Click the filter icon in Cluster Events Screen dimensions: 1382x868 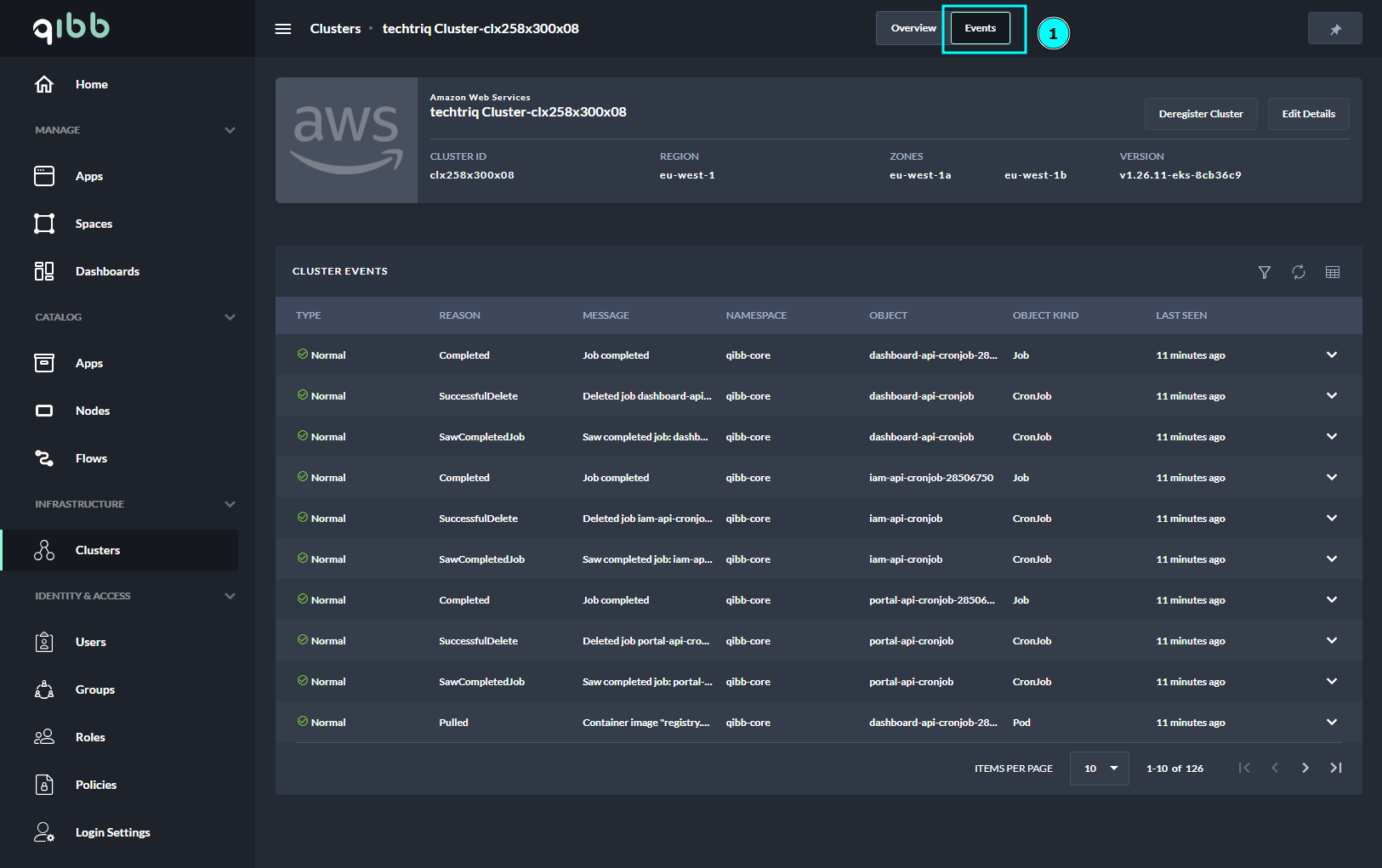pyautogui.click(x=1264, y=272)
